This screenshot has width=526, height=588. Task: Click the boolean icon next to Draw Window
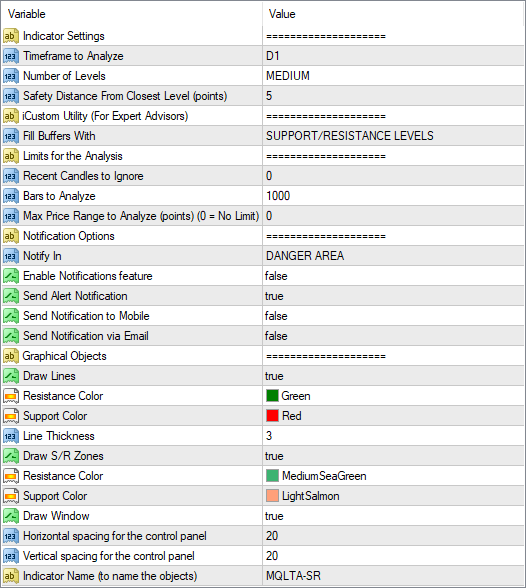pos(10,516)
